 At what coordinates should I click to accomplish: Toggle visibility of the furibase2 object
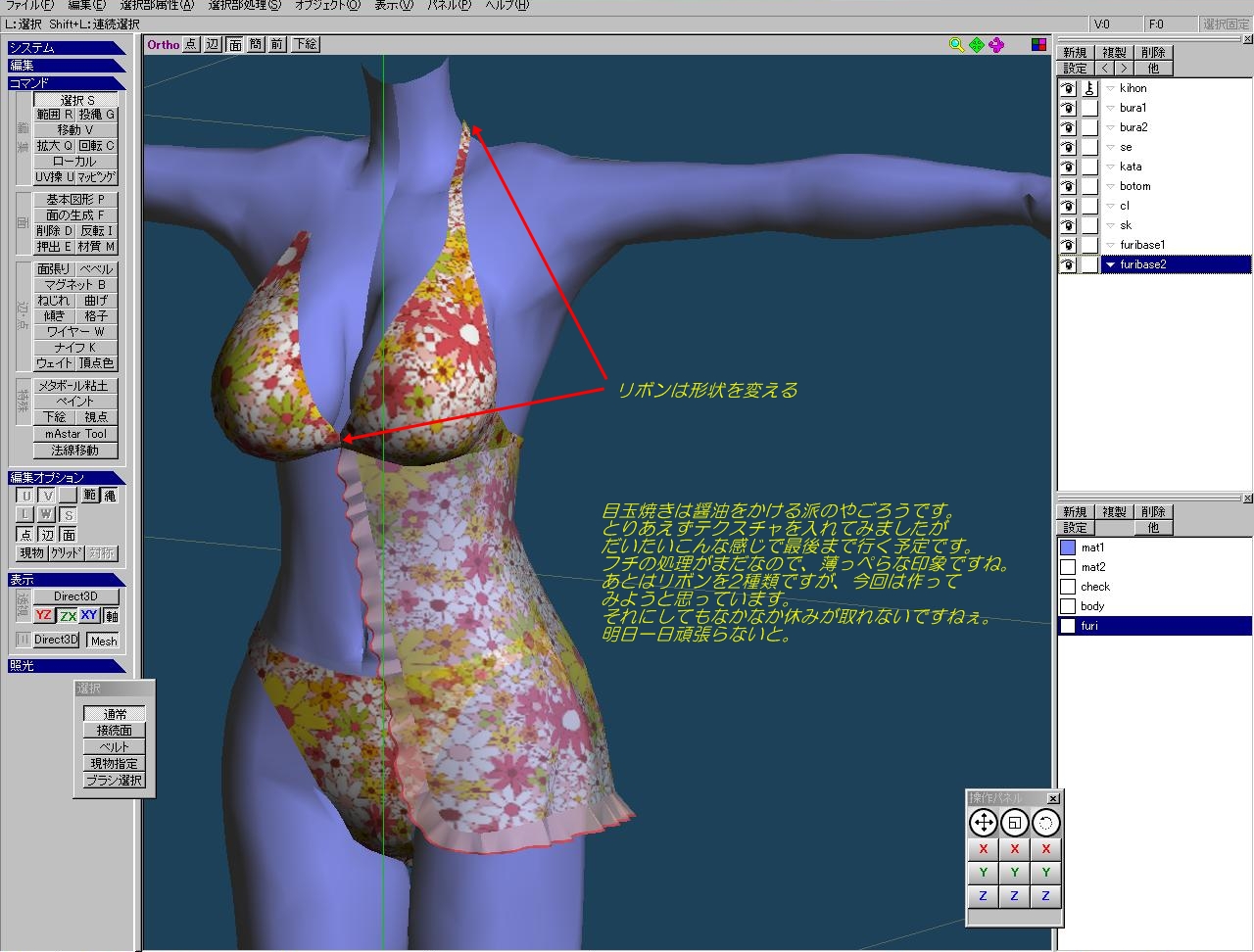coord(1068,264)
